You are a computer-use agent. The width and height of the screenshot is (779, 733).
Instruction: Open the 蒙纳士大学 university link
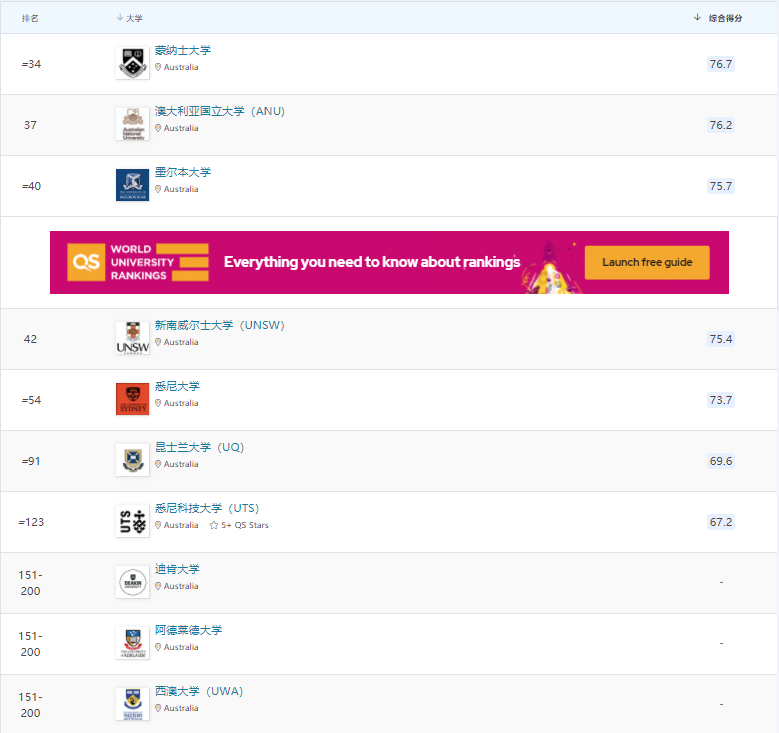(x=183, y=50)
